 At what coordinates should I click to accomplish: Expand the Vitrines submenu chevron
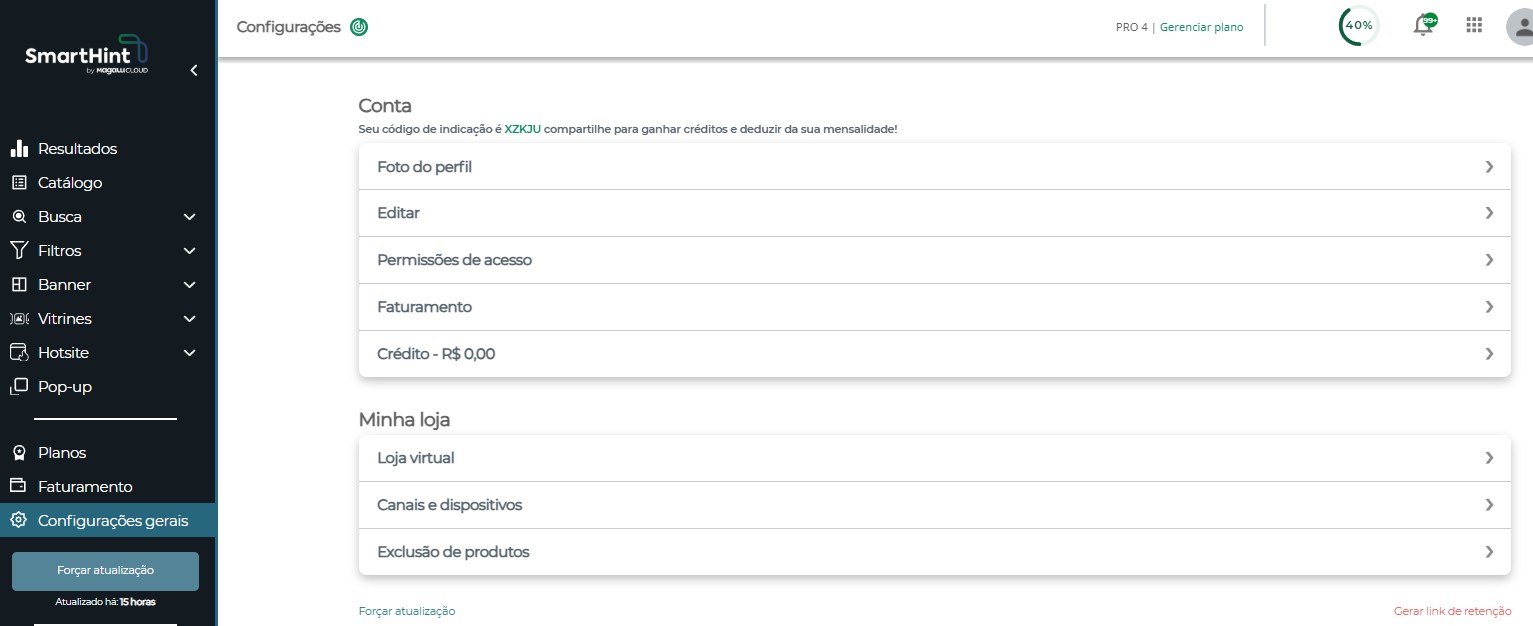click(190, 319)
